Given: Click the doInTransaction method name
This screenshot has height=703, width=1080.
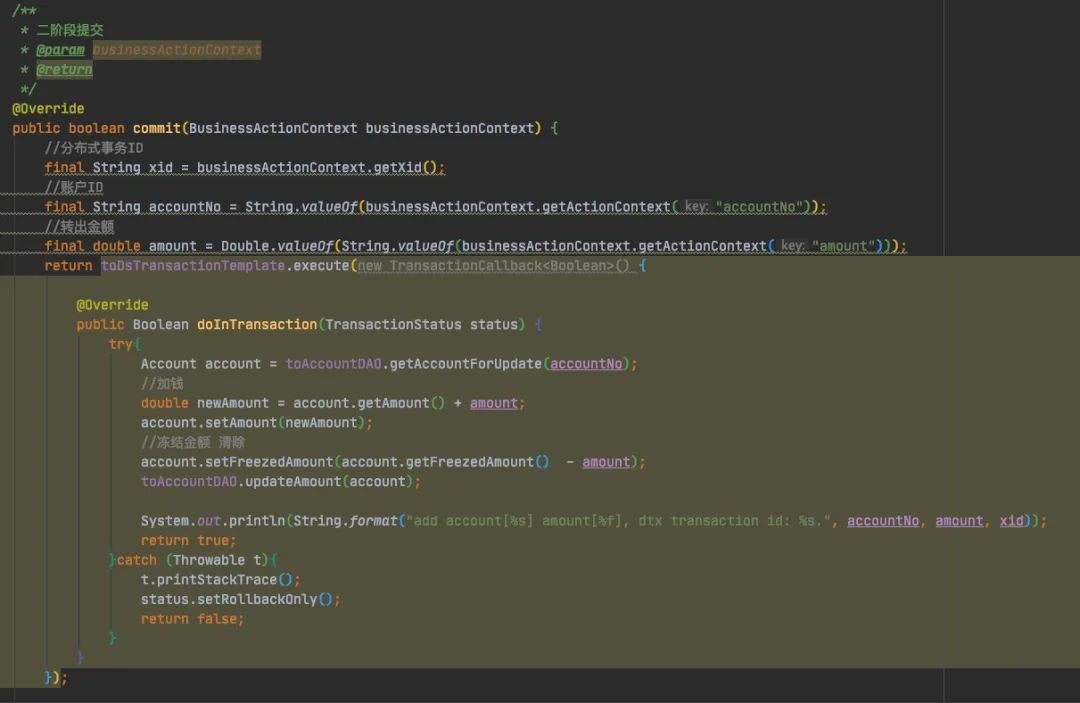Looking at the screenshot, I should 256,324.
